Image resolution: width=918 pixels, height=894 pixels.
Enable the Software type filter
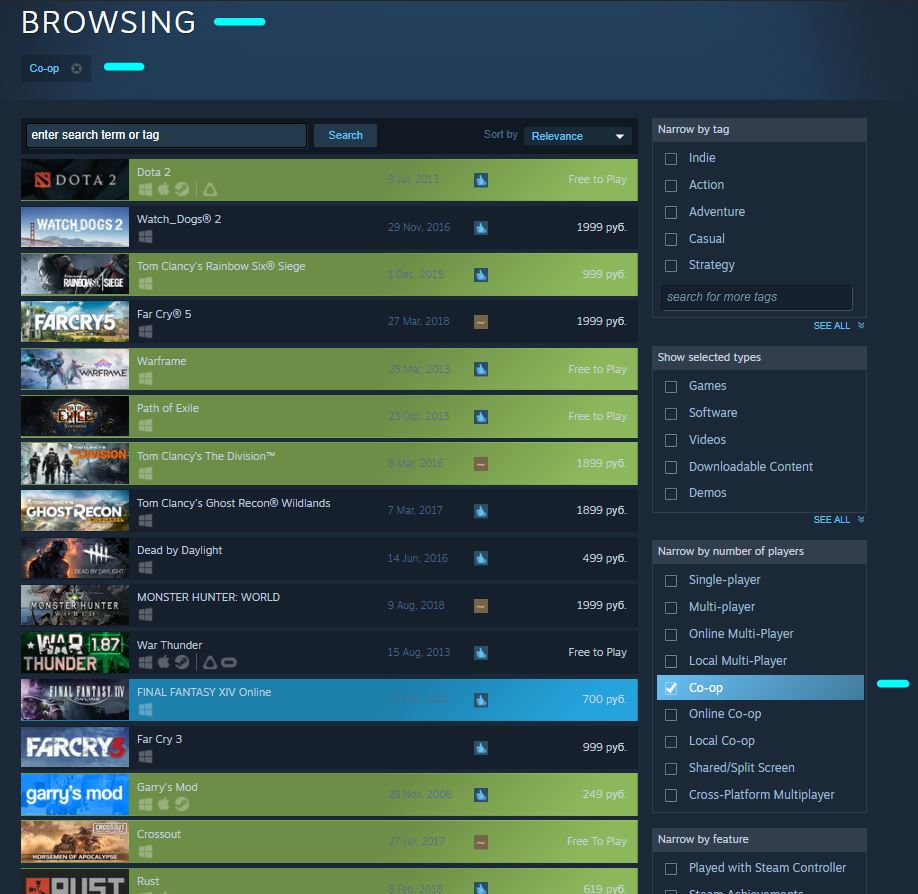671,413
